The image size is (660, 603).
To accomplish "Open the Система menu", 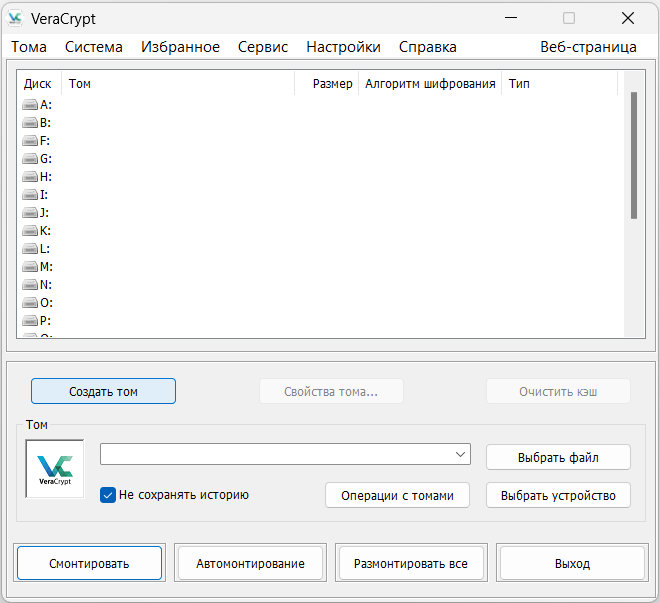I will point(93,47).
